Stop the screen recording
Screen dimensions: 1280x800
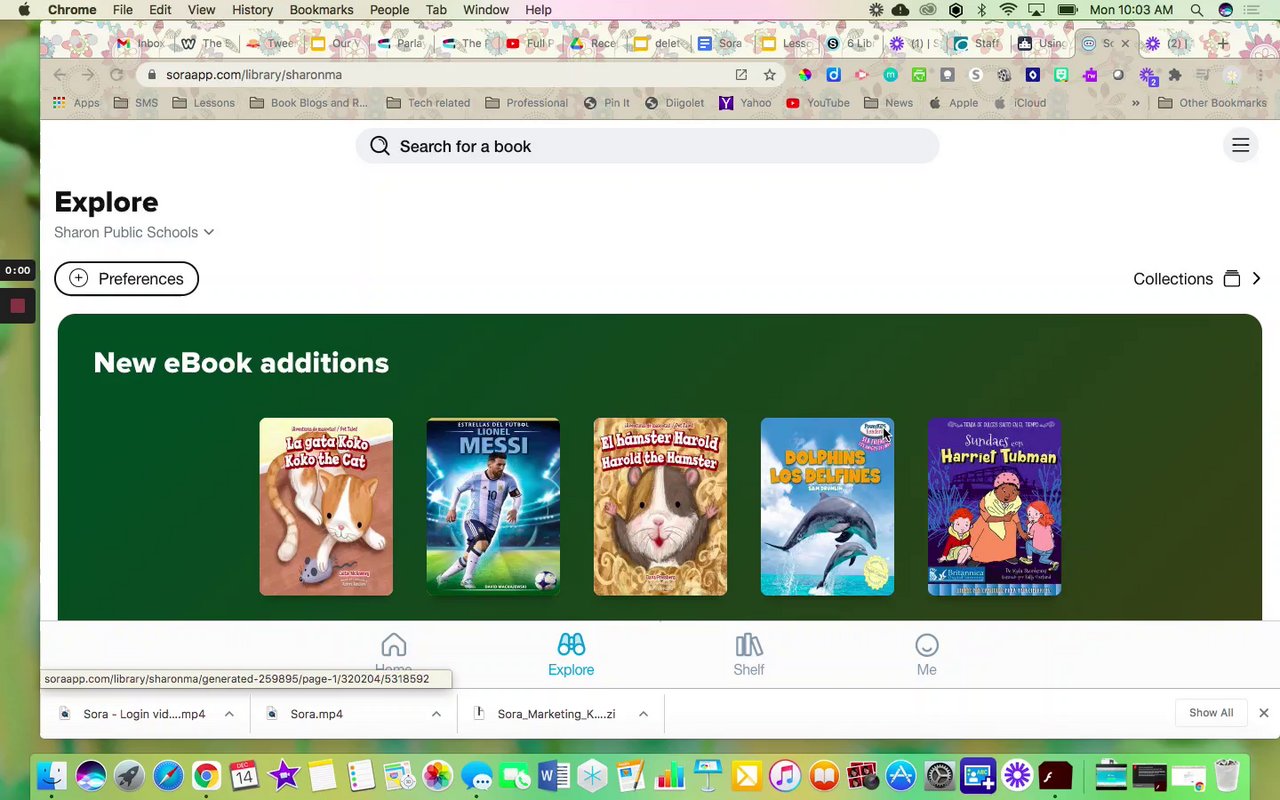(17, 306)
